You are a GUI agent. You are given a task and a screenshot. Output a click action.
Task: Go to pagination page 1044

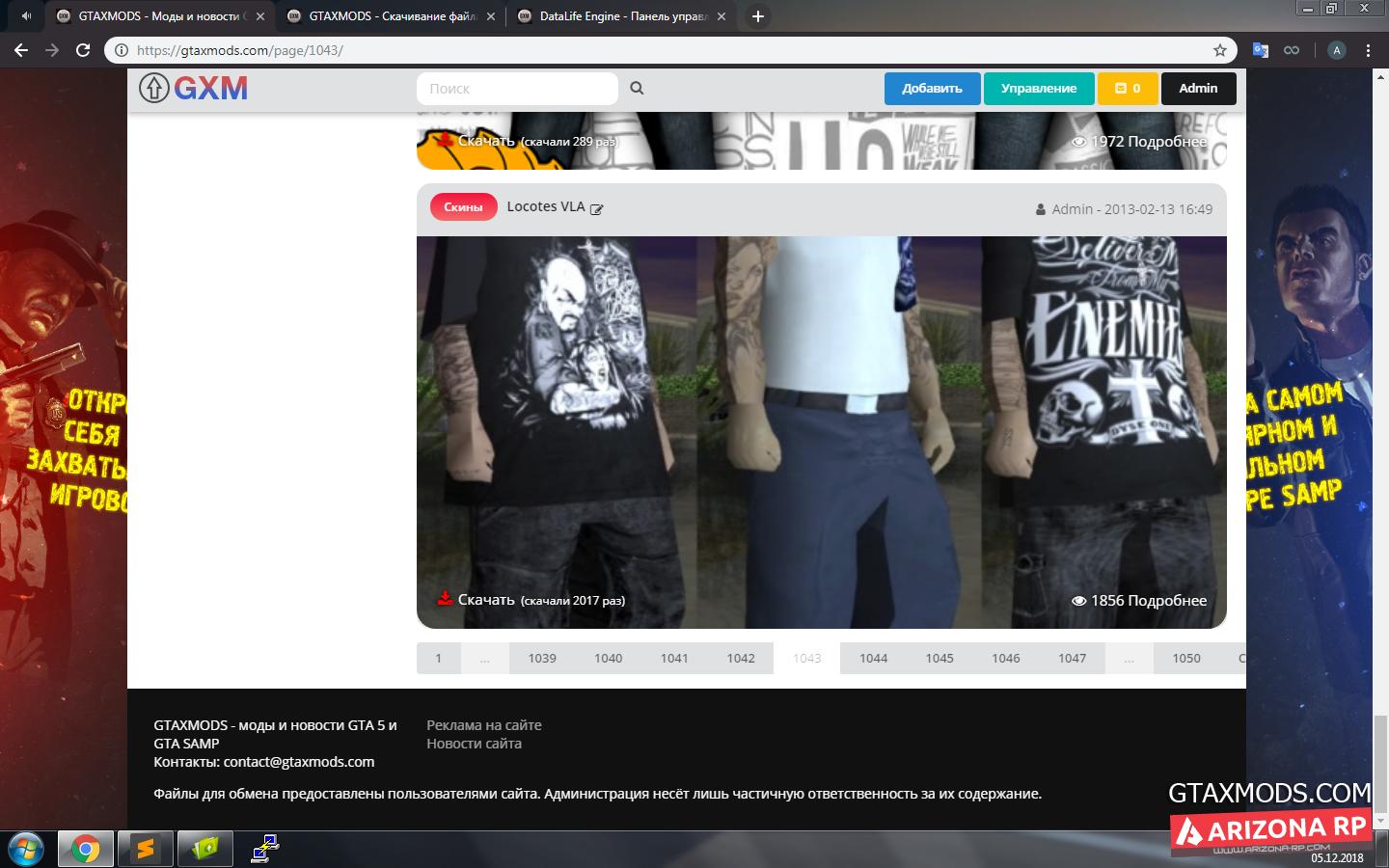coord(873,658)
